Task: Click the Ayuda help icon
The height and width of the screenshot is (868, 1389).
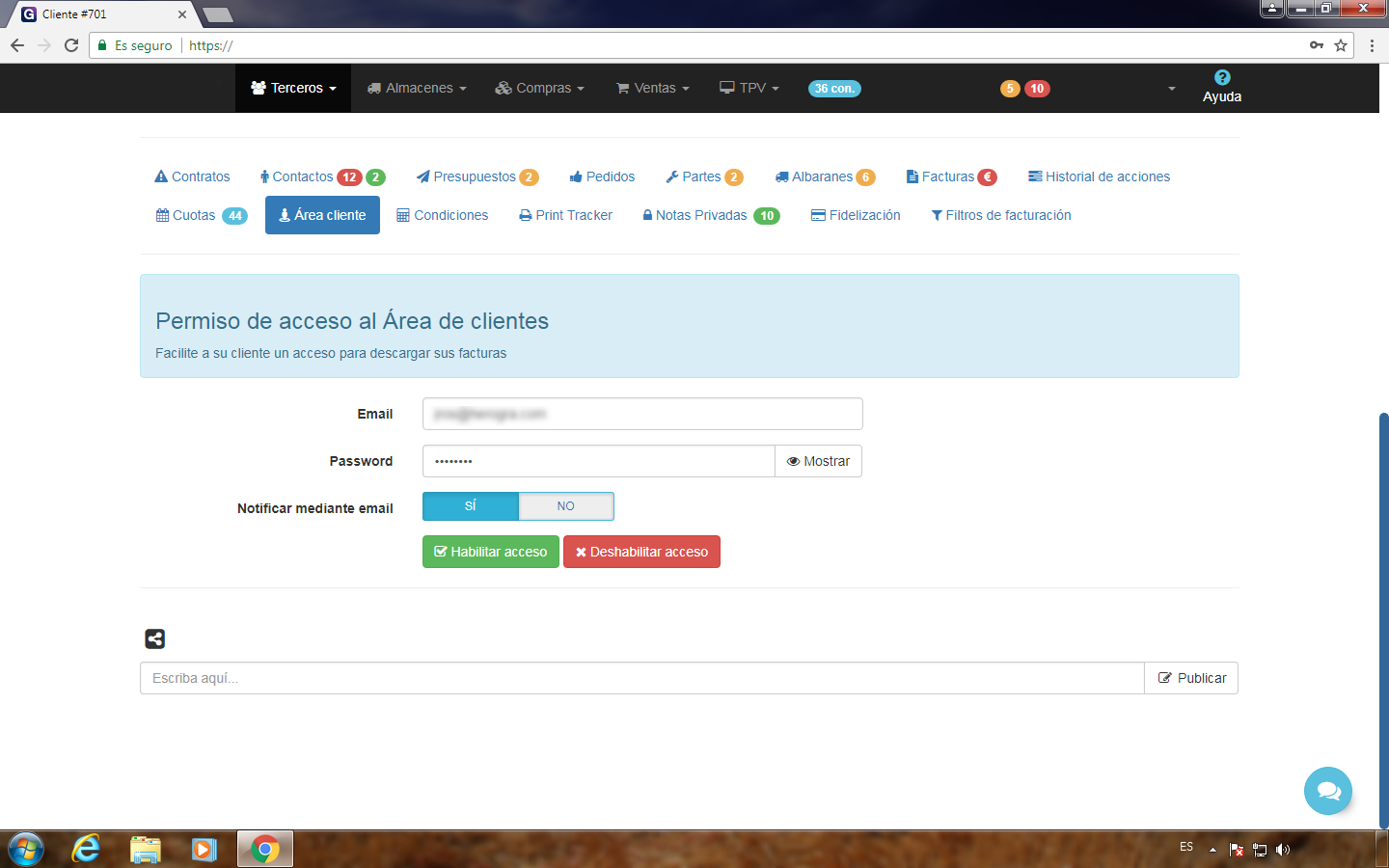Action: click(x=1221, y=78)
